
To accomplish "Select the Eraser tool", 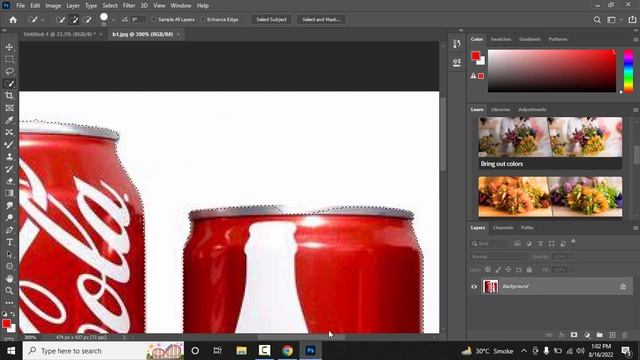I will [9, 181].
